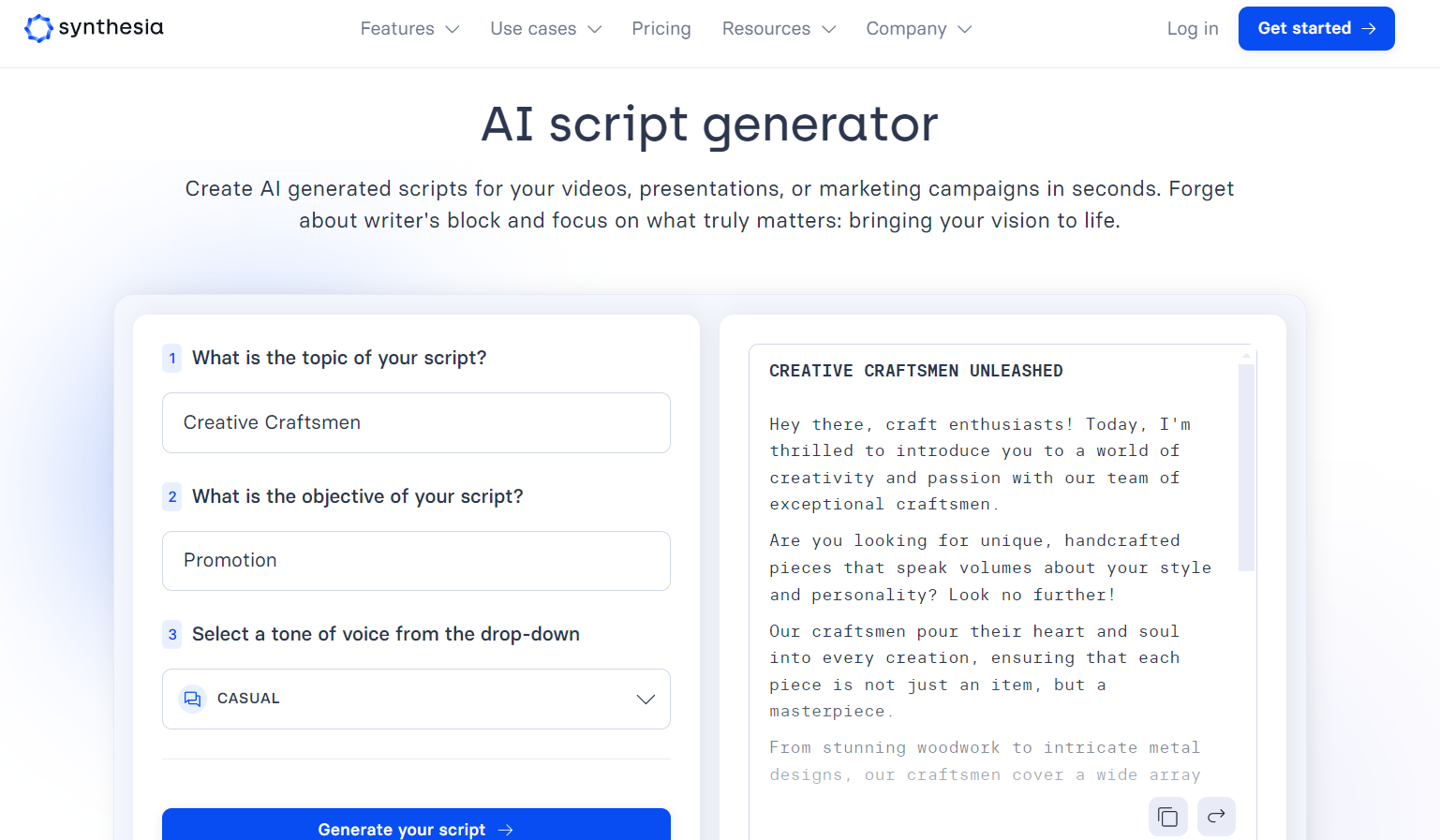
Task: Expand the CASUAL tone dropdown
Action: pyautogui.click(x=646, y=699)
